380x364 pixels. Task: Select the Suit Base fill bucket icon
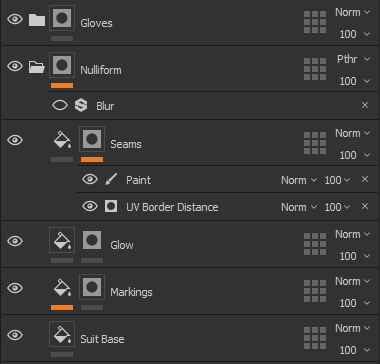click(62, 334)
